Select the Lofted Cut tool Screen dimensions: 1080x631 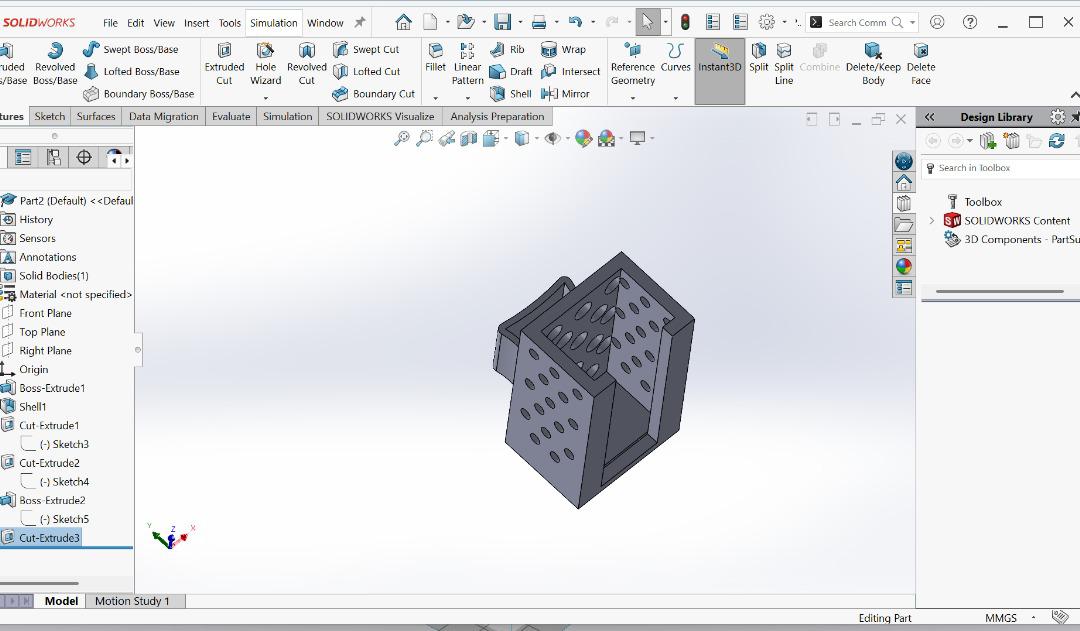[366, 72]
